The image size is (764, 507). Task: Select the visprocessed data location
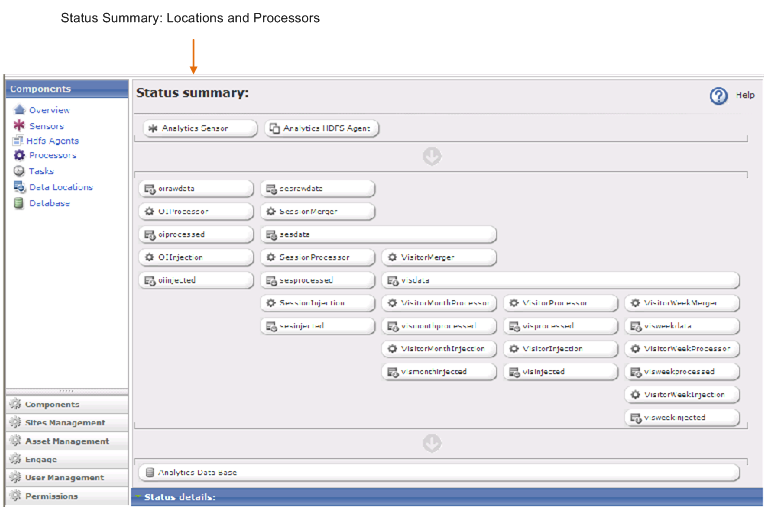[561, 326]
